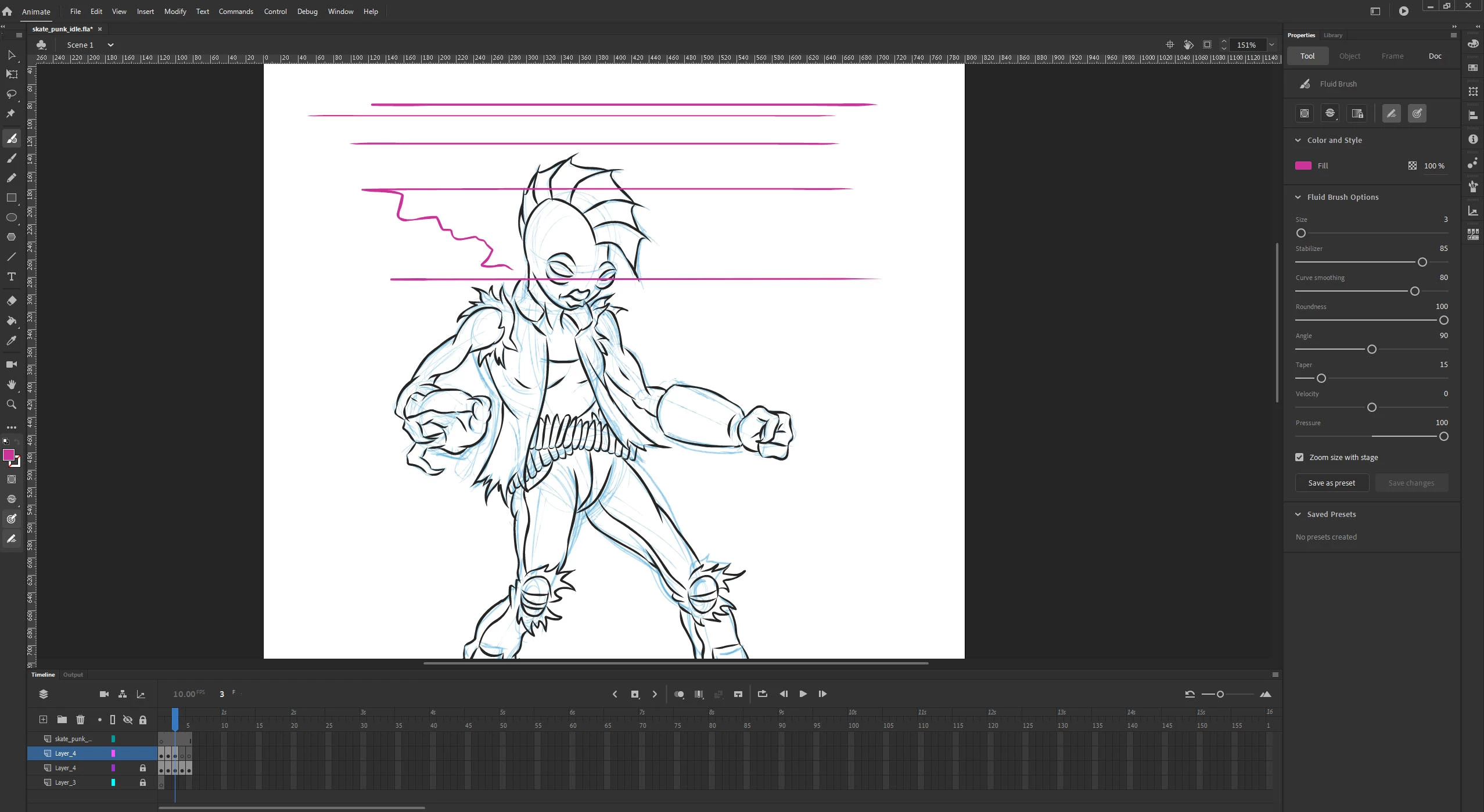This screenshot has height=812, width=1484.
Task: Toggle Zoom size with stage checkbox
Action: [x=1299, y=457]
